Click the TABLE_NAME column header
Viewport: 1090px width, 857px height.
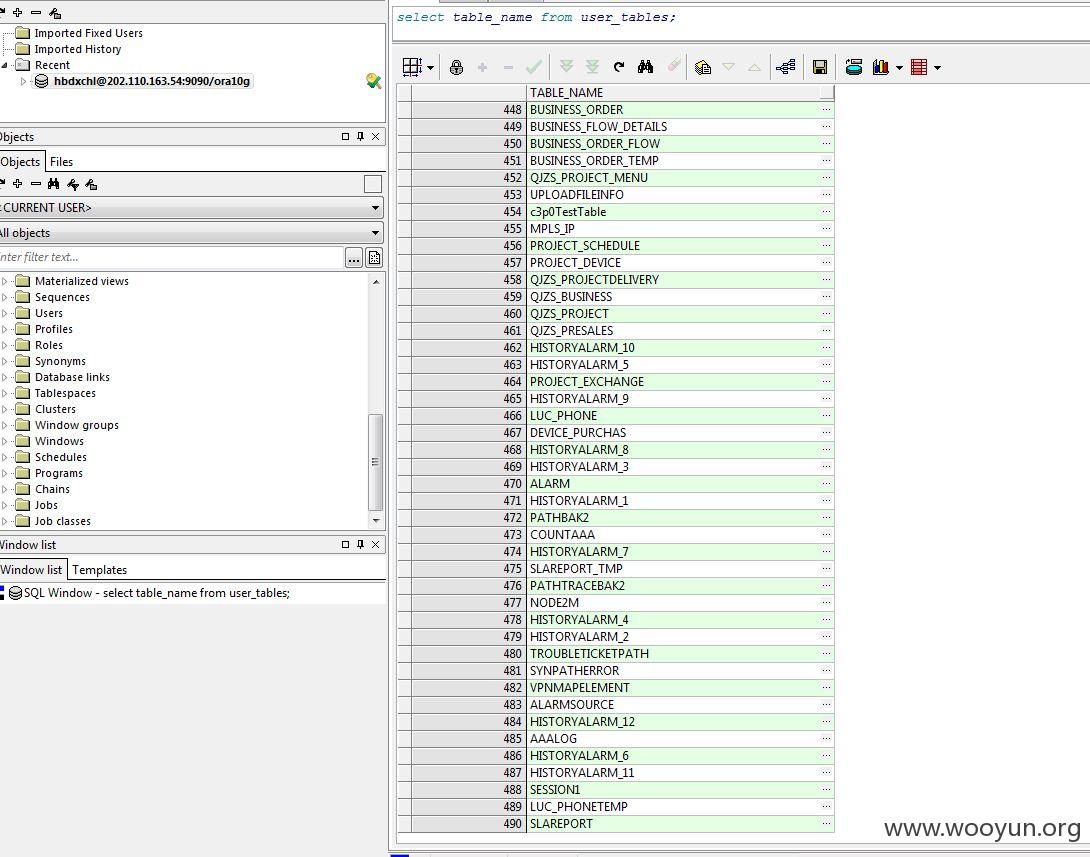tap(673, 92)
